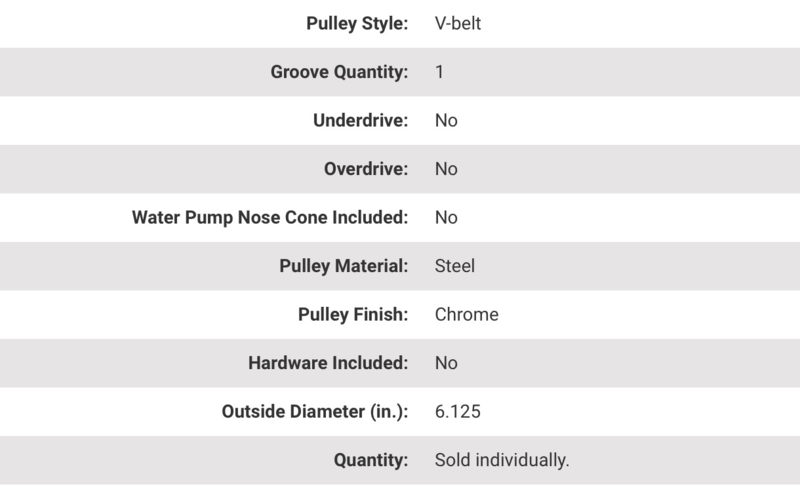Click the Sold individually text
Image resolution: width=800 pixels, height=495 pixels.
pyautogui.click(x=502, y=460)
